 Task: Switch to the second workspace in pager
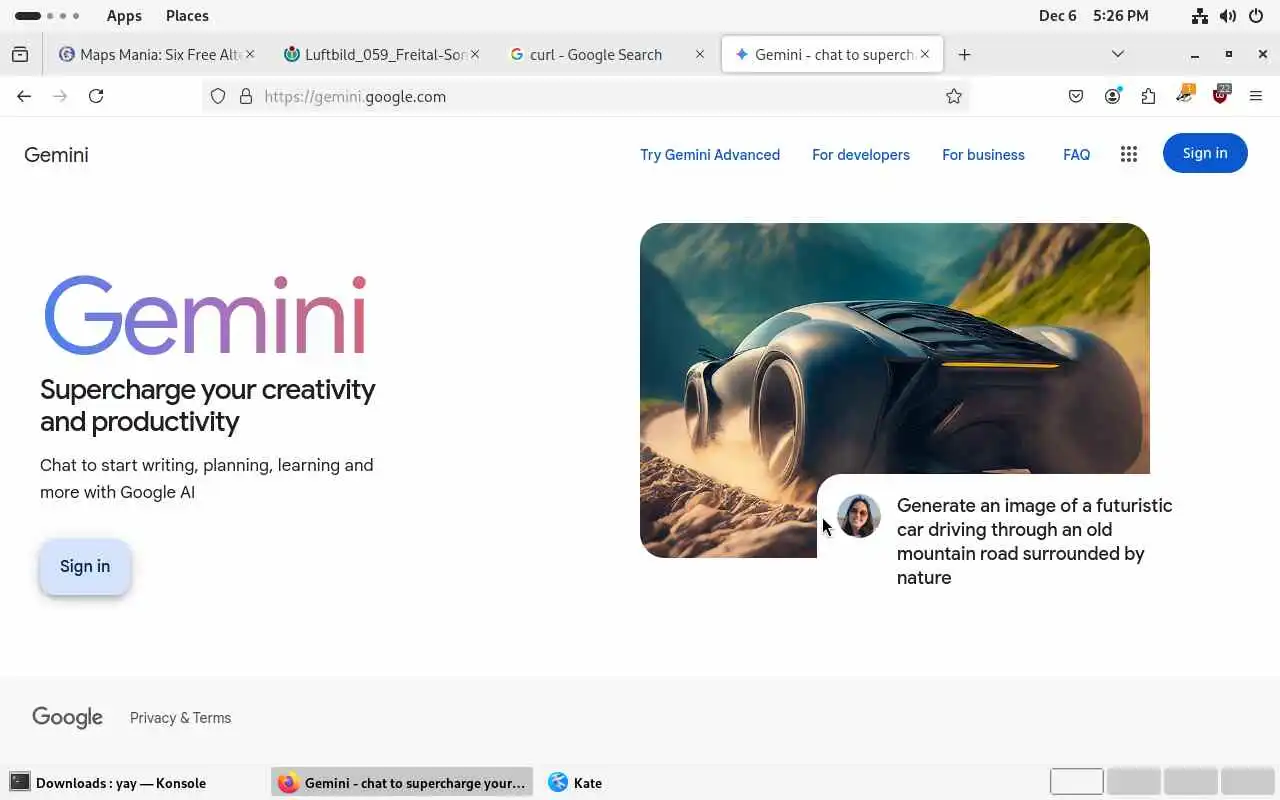pos(1134,782)
